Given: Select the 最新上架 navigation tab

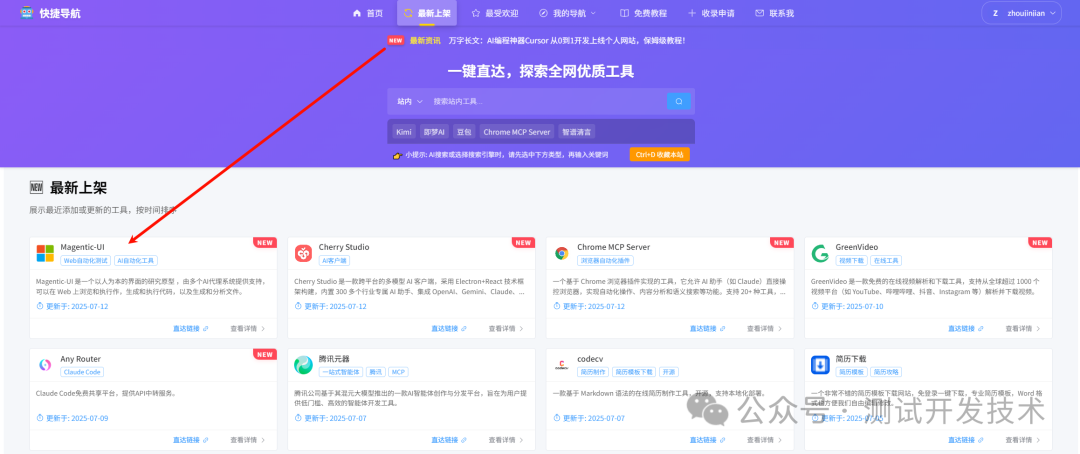Looking at the screenshot, I should click(x=427, y=13).
